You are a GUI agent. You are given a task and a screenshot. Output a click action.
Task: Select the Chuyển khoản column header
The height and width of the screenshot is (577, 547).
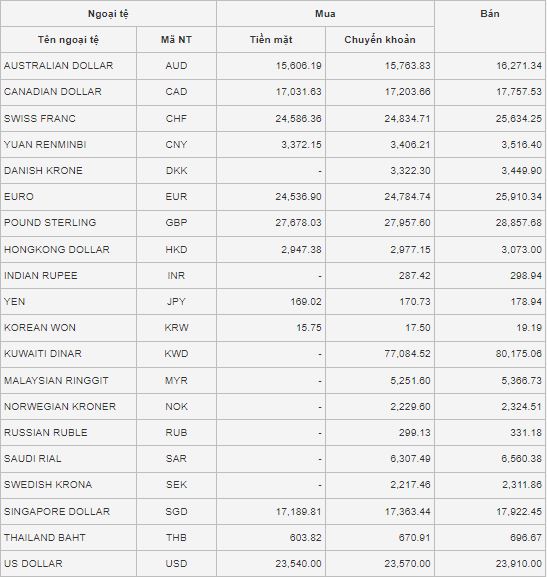380,40
